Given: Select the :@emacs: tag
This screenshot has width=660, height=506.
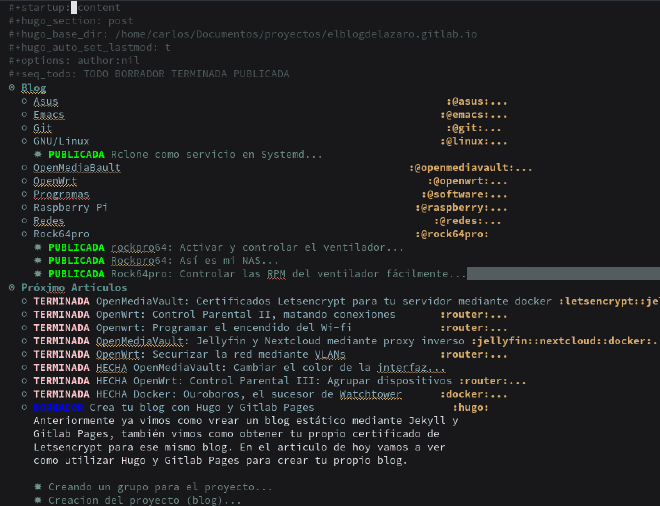Looking at the screenshot, I should 464,115.
